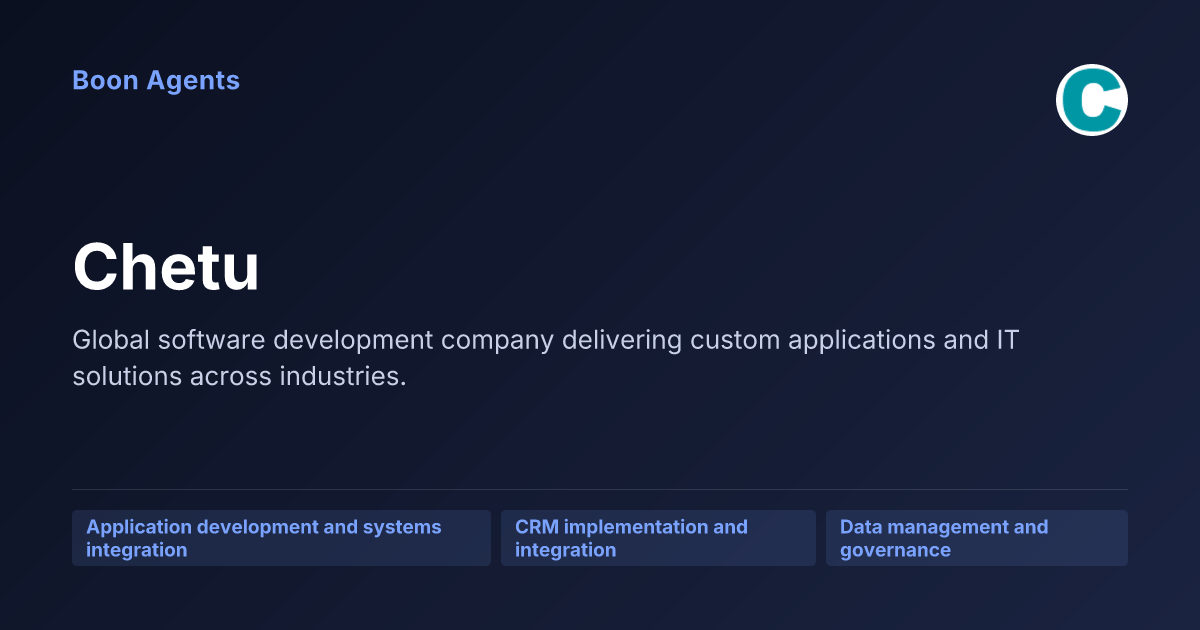The width and height of the screenshot is (1200, 630).
Task: Click the Chetu logo icon
Action: (1092, 100)
